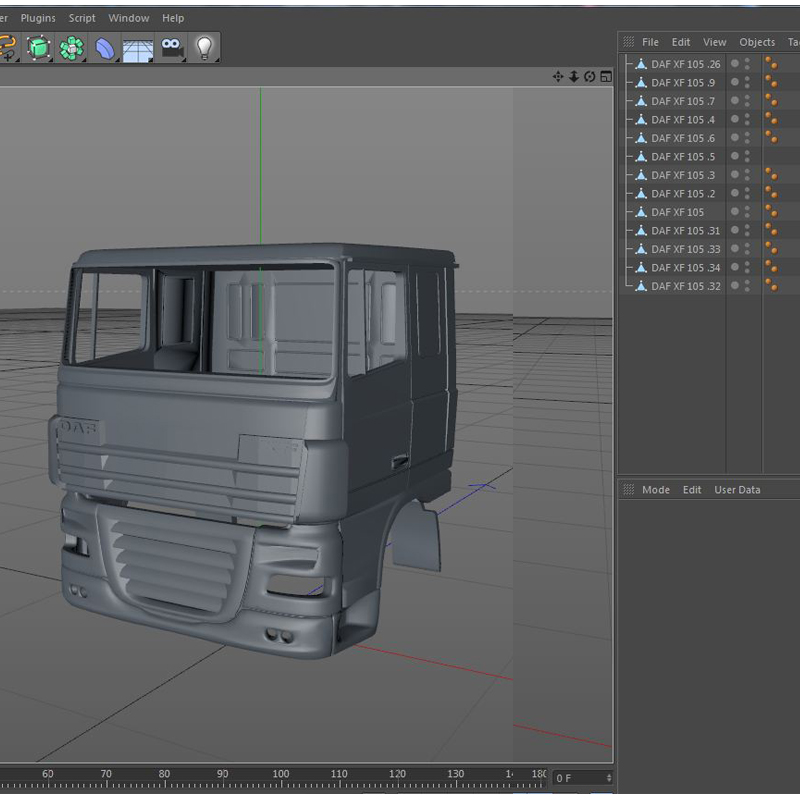Image resolution: width=800 pixels, height=800 pixels.
Task: Open the Bend deformer tool
Action: [105, 47]
